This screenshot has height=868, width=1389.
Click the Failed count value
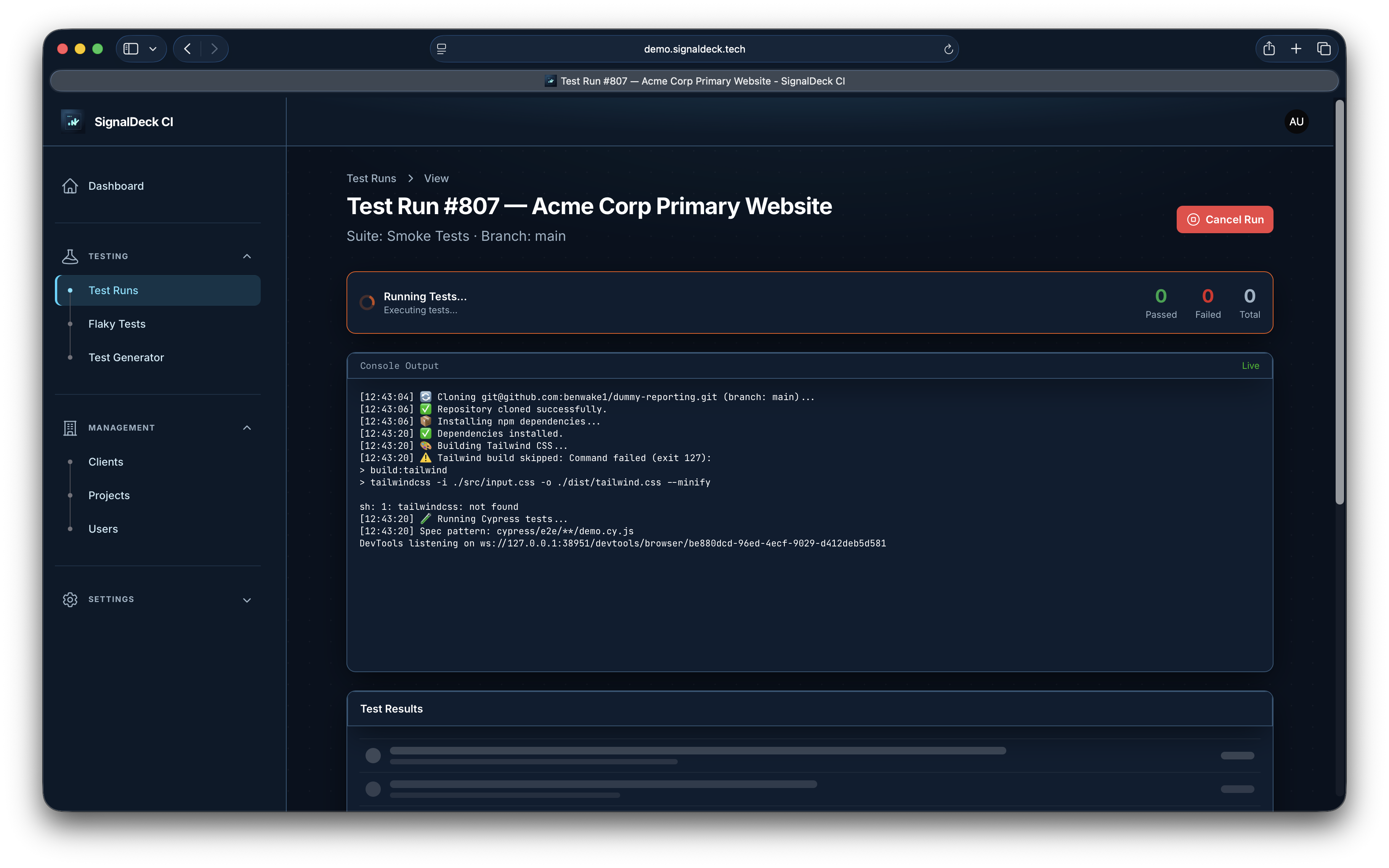point(1208,296)
